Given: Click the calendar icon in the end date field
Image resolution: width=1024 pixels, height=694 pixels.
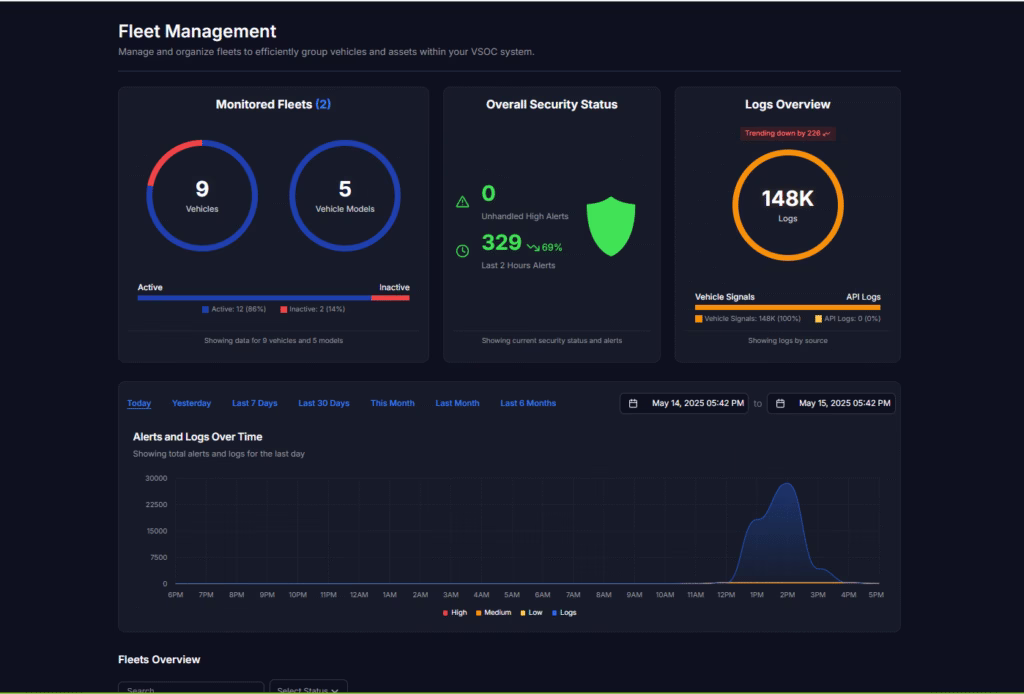Looking at the screenshot, I should tap(780, 403).
